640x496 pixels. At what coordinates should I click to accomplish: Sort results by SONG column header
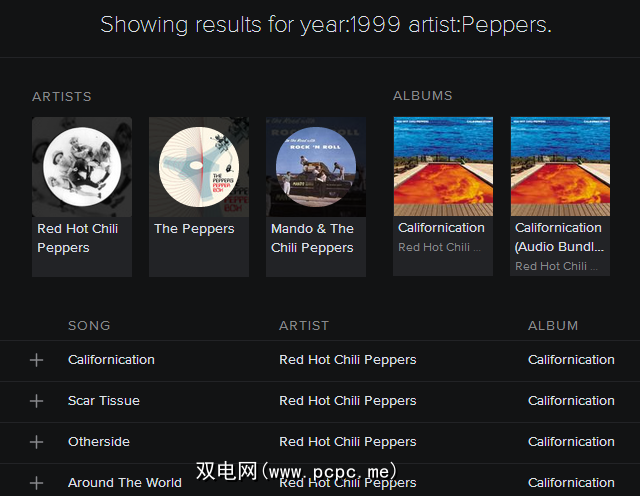89,325
